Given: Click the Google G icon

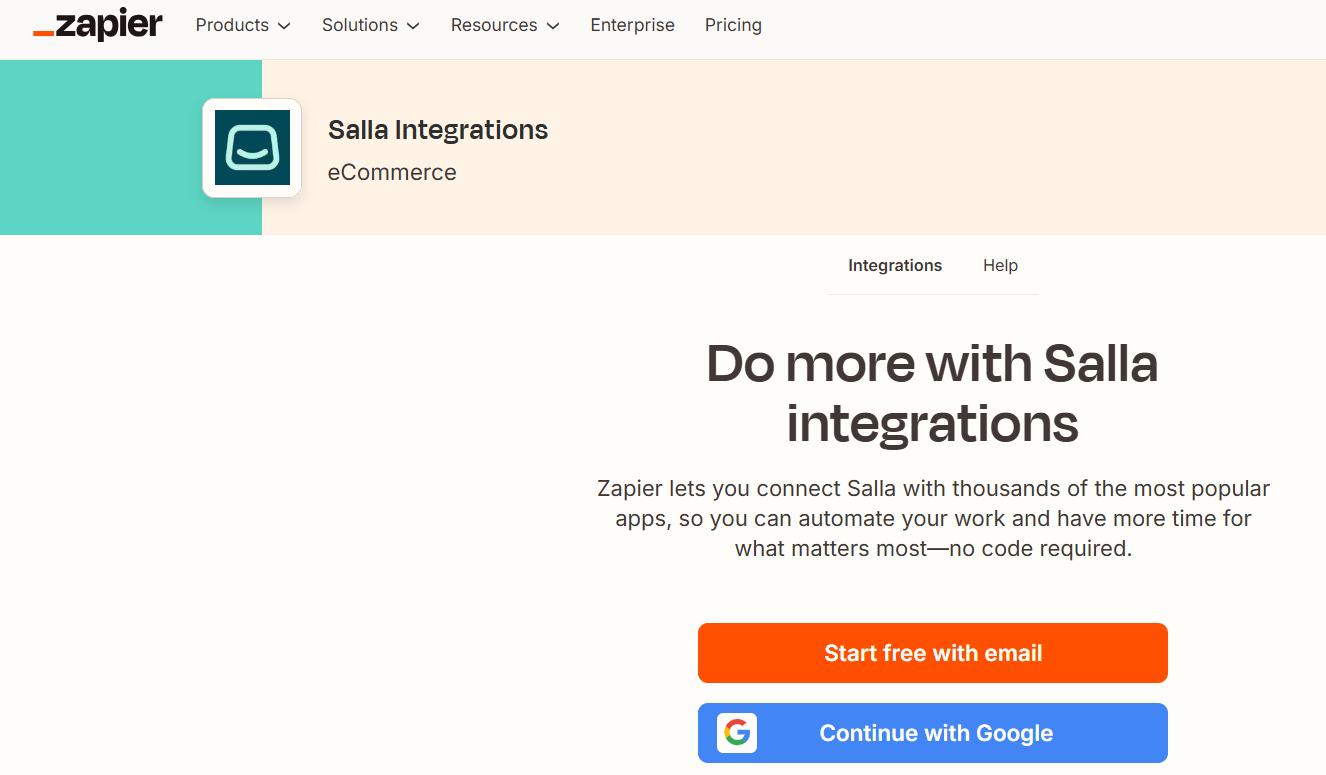Looking at the screenshot, I should [737, 733].
